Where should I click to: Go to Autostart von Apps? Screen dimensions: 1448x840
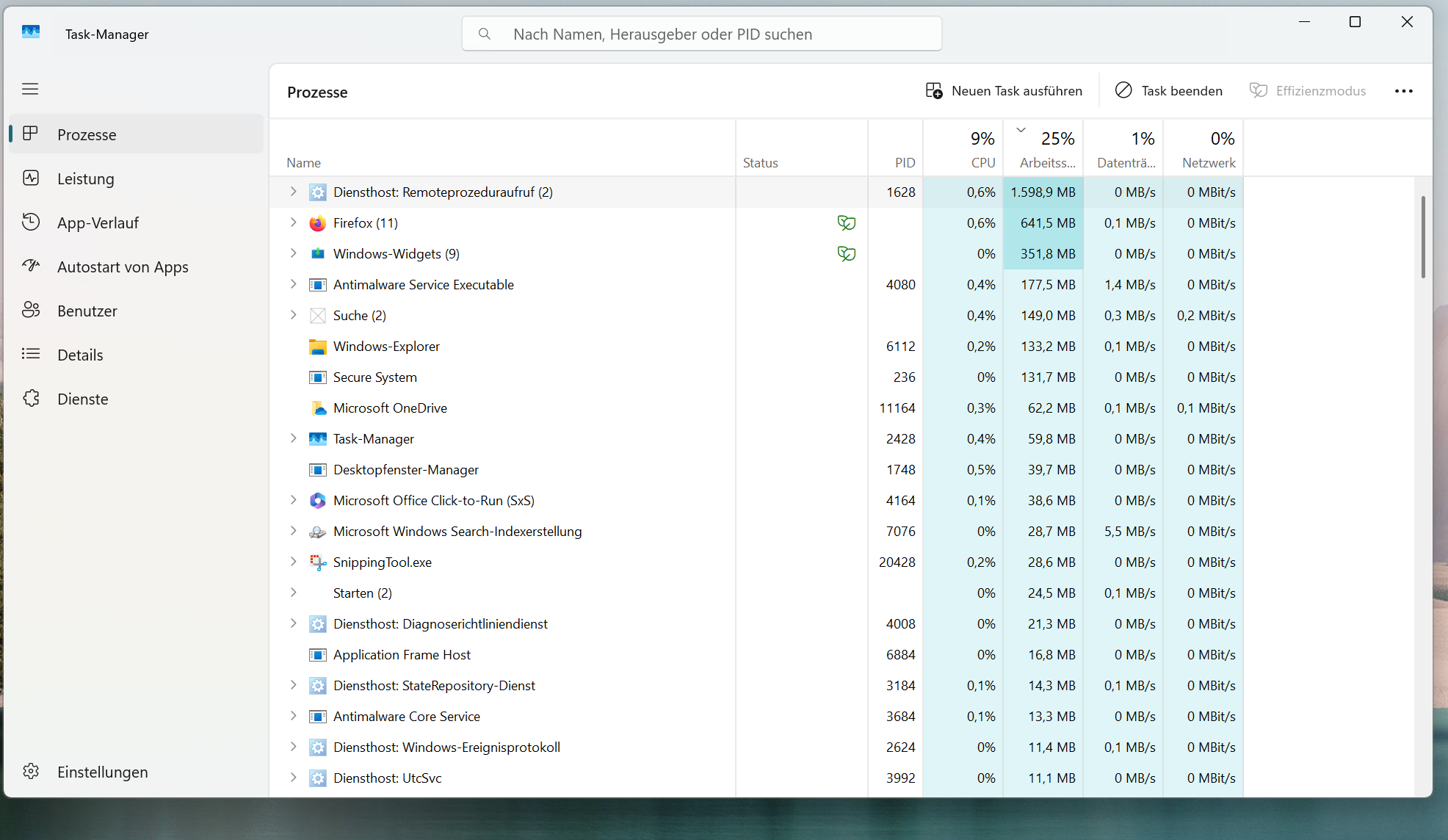(136, 267)
